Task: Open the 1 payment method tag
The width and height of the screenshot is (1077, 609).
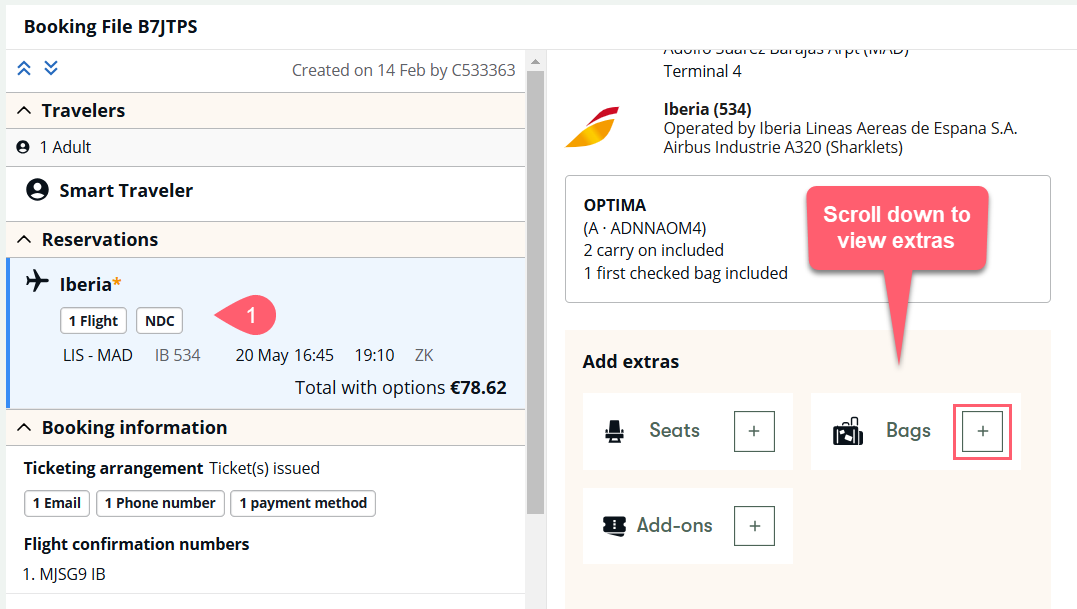Action: pos(303,503)
